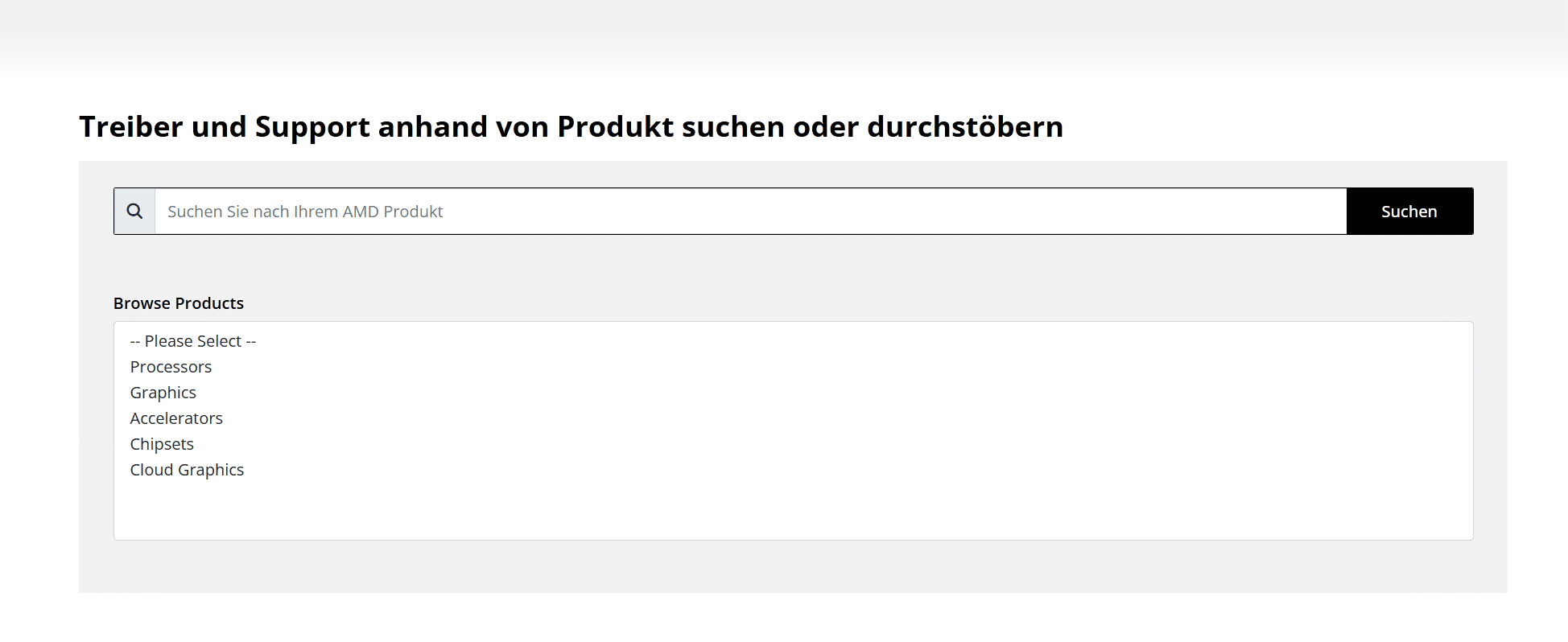The width and height of the screenshot is (1568, 642).
Task: Select the '-- Please Select --' option
Action: [x=193, y=341]
